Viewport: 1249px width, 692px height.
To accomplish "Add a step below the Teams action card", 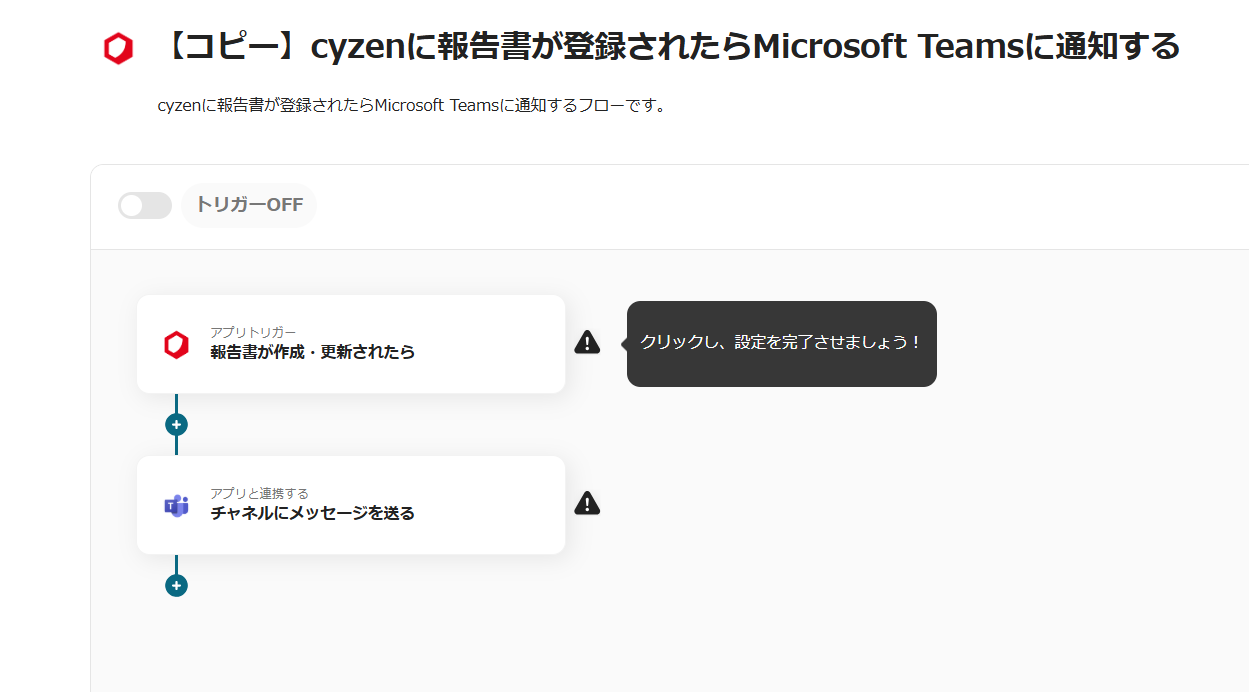I will click(176, 585).
